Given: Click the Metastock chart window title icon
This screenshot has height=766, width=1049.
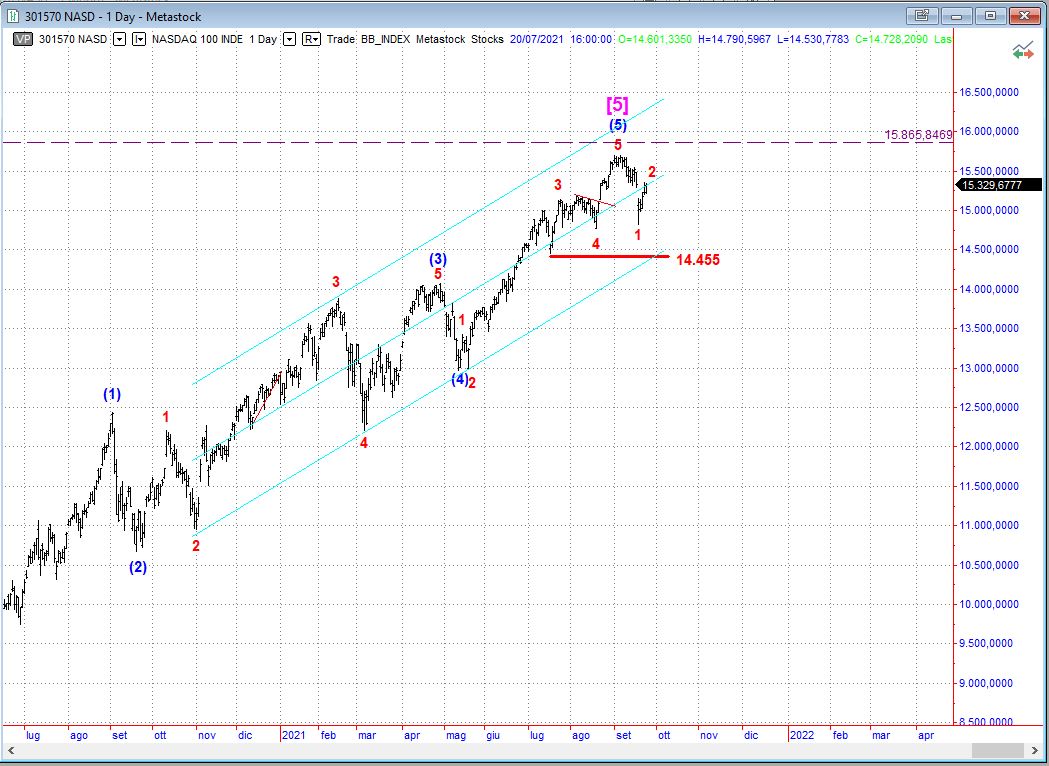Looking at the screenshot, I should (13, 16).
